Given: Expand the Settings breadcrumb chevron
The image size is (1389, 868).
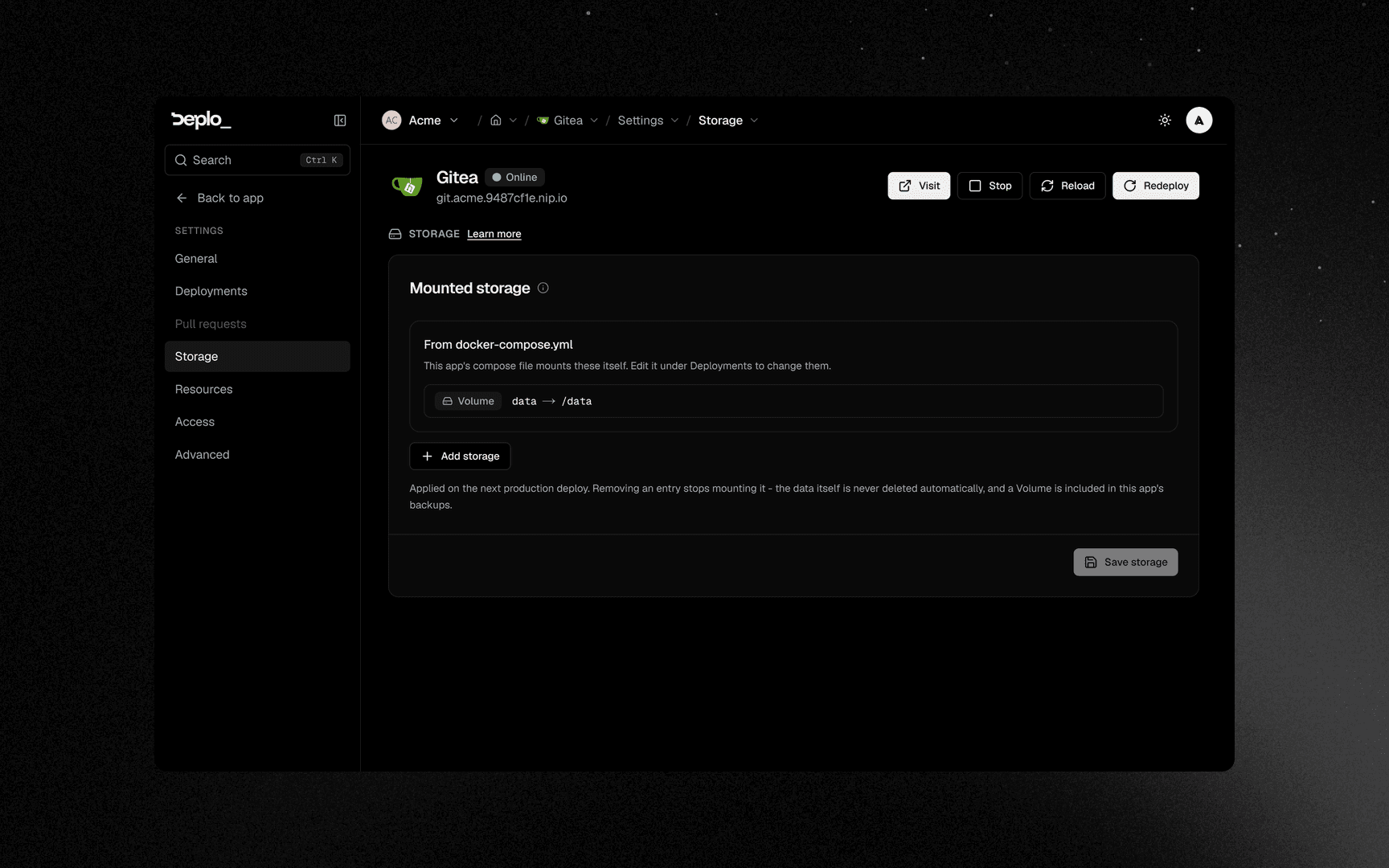Looking at the screenshot, I should point(674,121).
